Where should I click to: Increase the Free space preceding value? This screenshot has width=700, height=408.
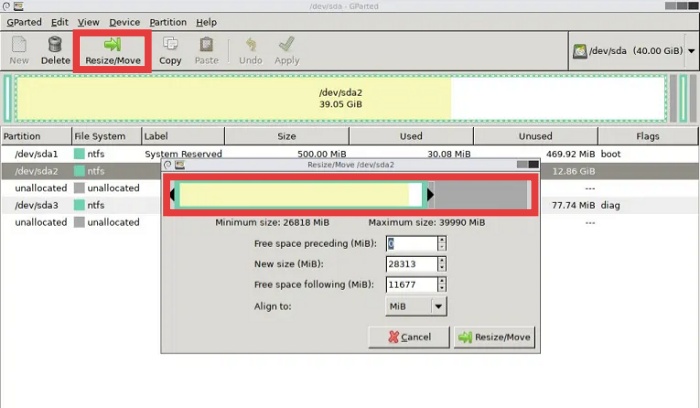click(442, 240)
